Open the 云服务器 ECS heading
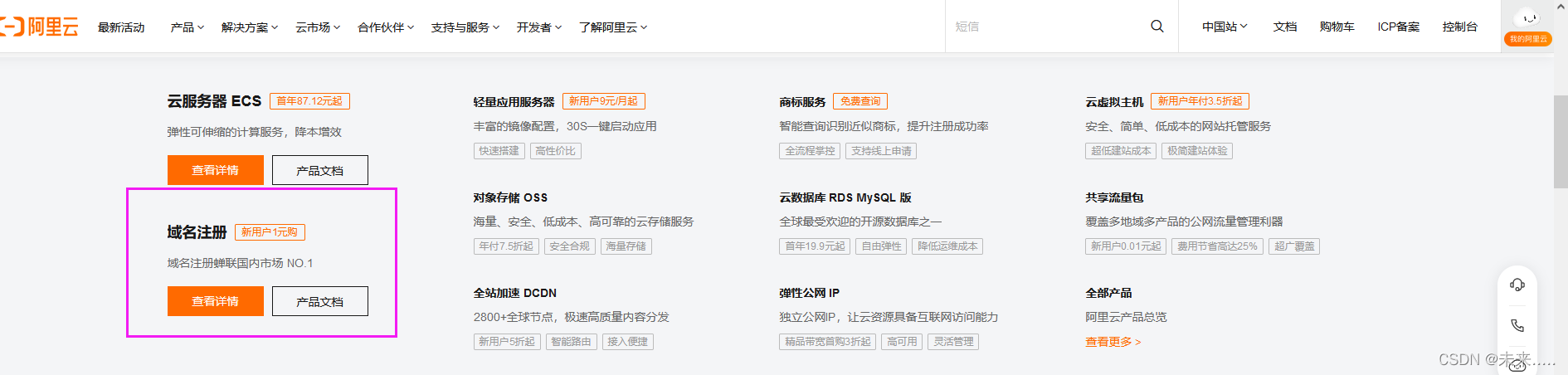The height and width of the screenshot is (375, 1568). pyautogui.click(x=214, y=101)
